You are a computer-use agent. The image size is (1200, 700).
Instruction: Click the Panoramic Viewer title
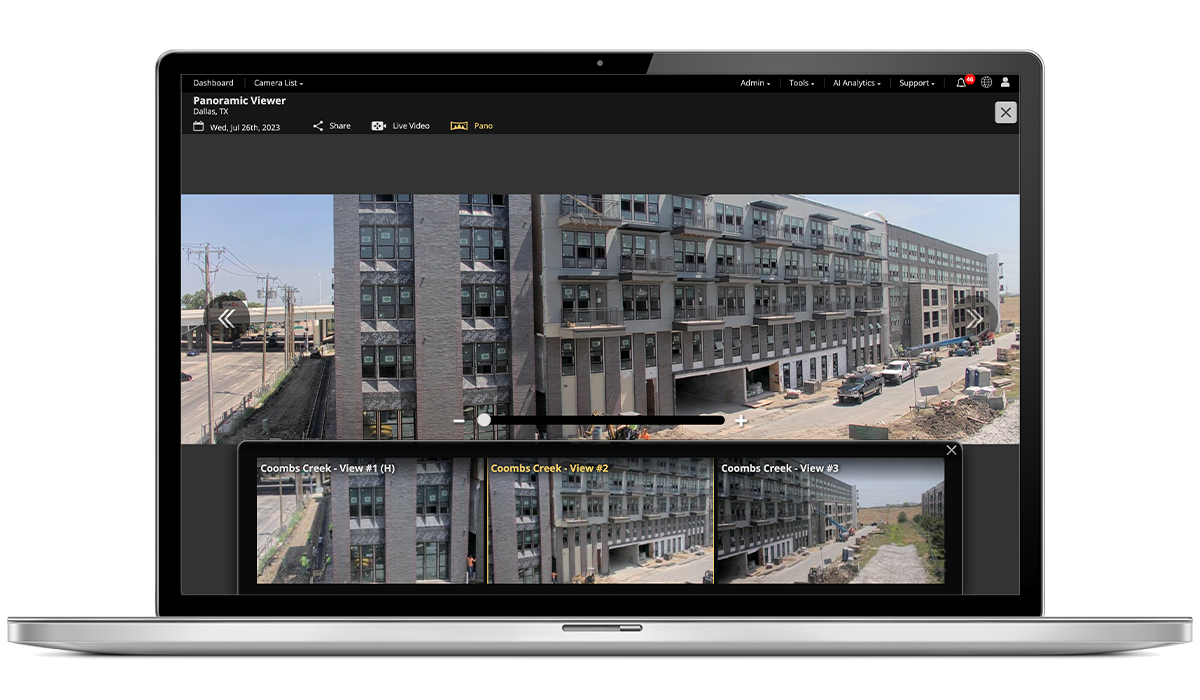tap(239, 101)
